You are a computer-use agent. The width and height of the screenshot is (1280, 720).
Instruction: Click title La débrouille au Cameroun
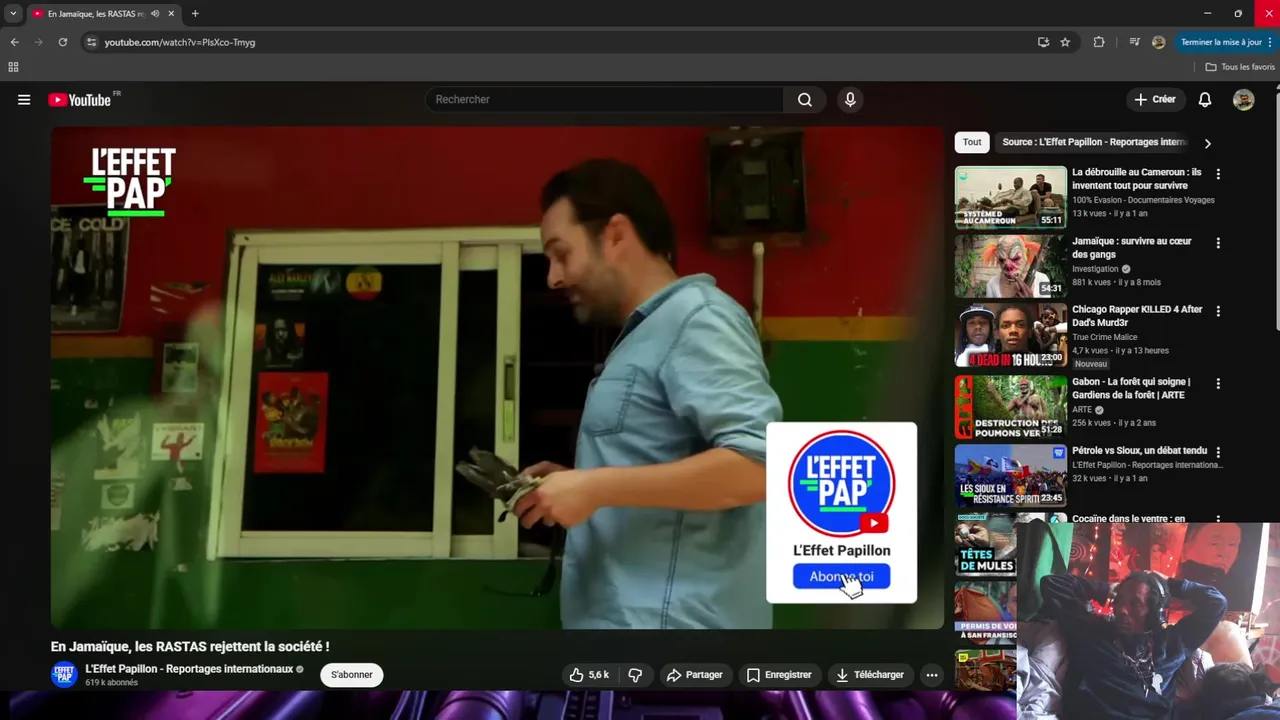1137,179
